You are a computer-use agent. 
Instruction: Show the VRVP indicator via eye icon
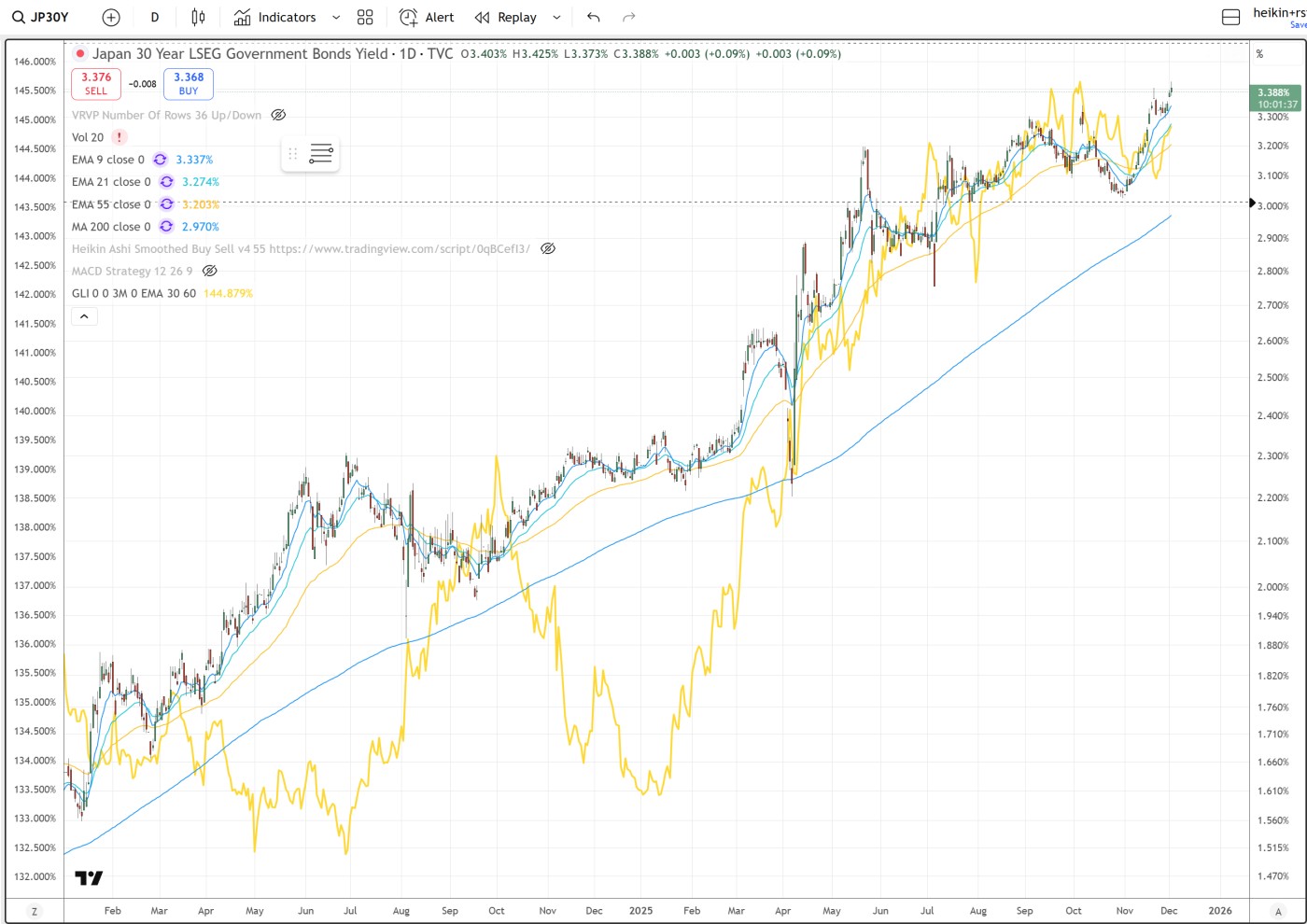278,115
